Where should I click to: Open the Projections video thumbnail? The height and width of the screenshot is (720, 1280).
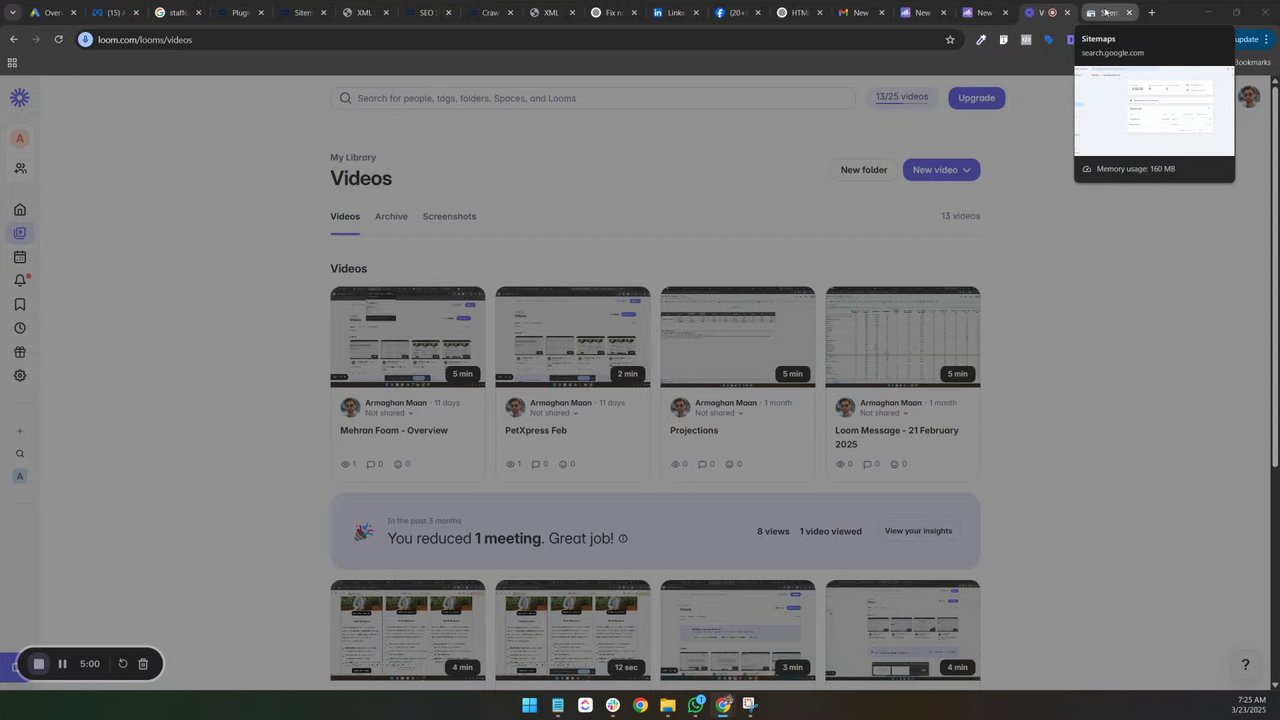[738, 337]
